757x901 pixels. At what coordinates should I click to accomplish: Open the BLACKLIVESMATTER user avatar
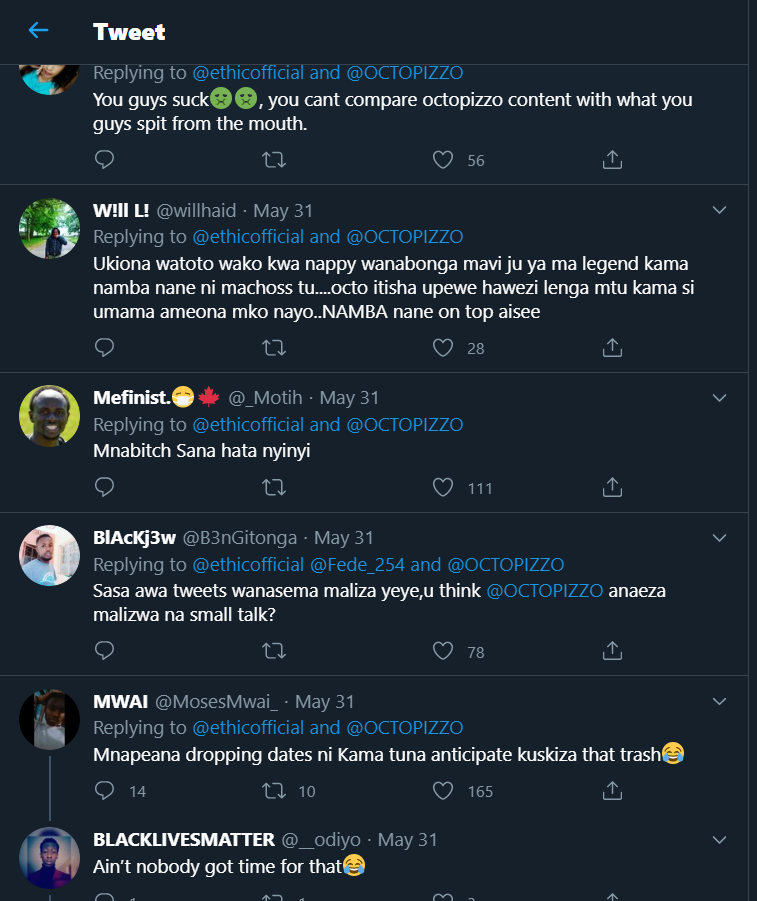[x=50, y=858]
